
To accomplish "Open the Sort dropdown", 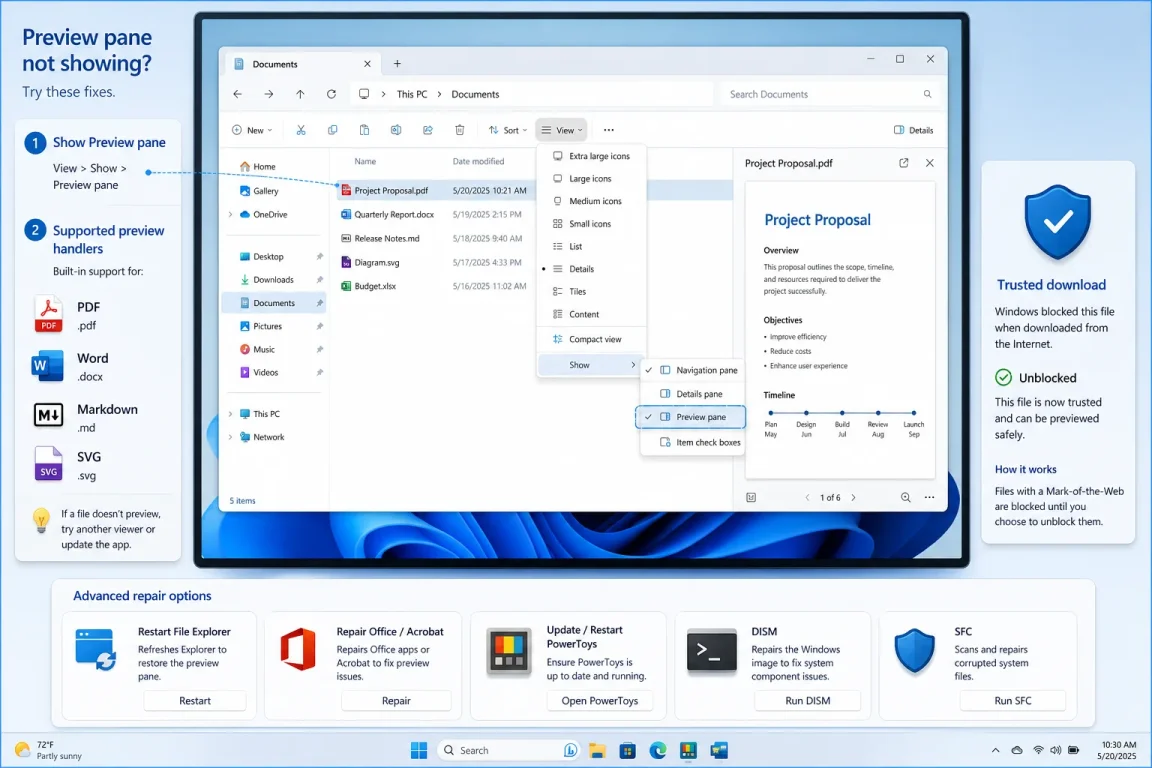I will coord(508,130).
